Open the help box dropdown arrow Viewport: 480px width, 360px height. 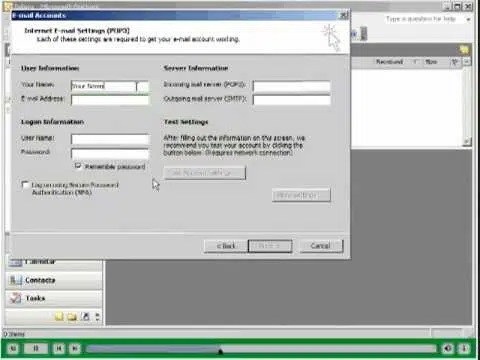(x=468, y=19)
